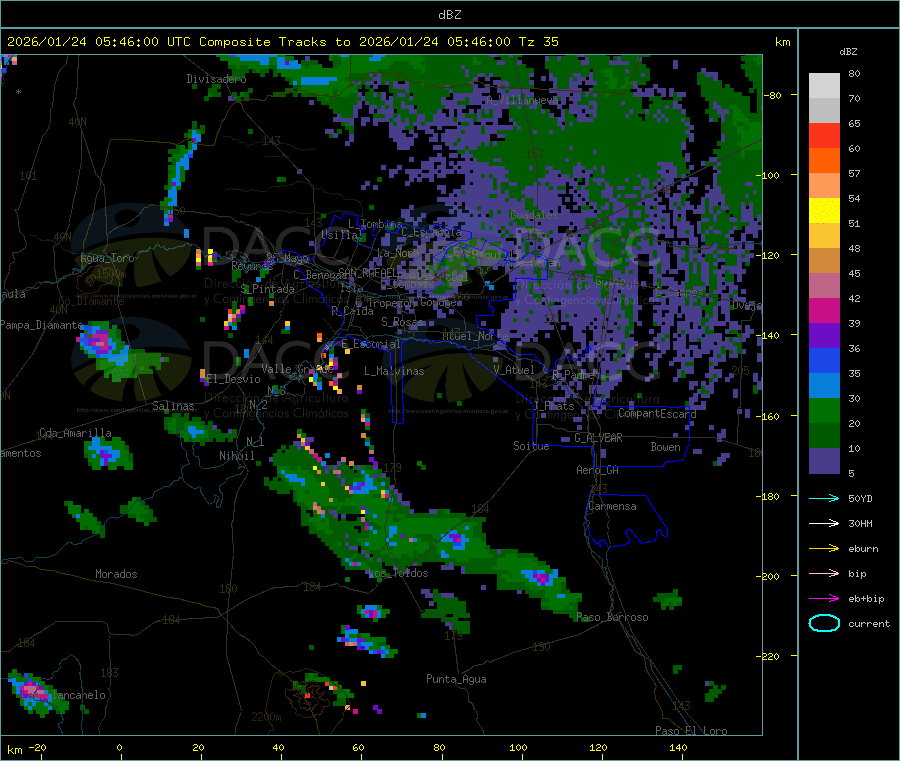
Task: Click the 'Los_Toldos' place label
Action: coord(398,573)
